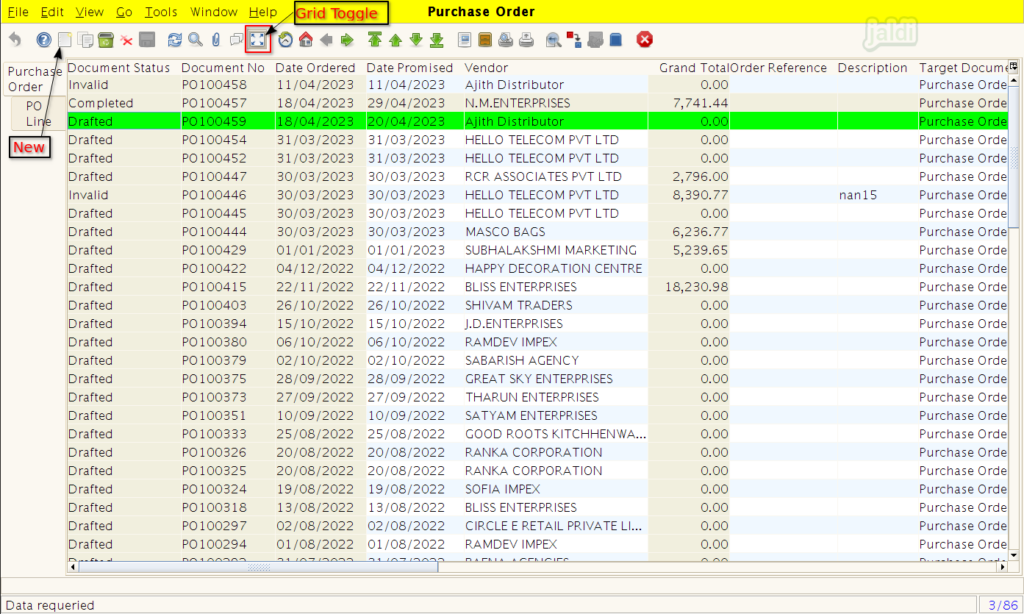
Task: Click the red Exit window icon
Action: click(x=645, y=40)
